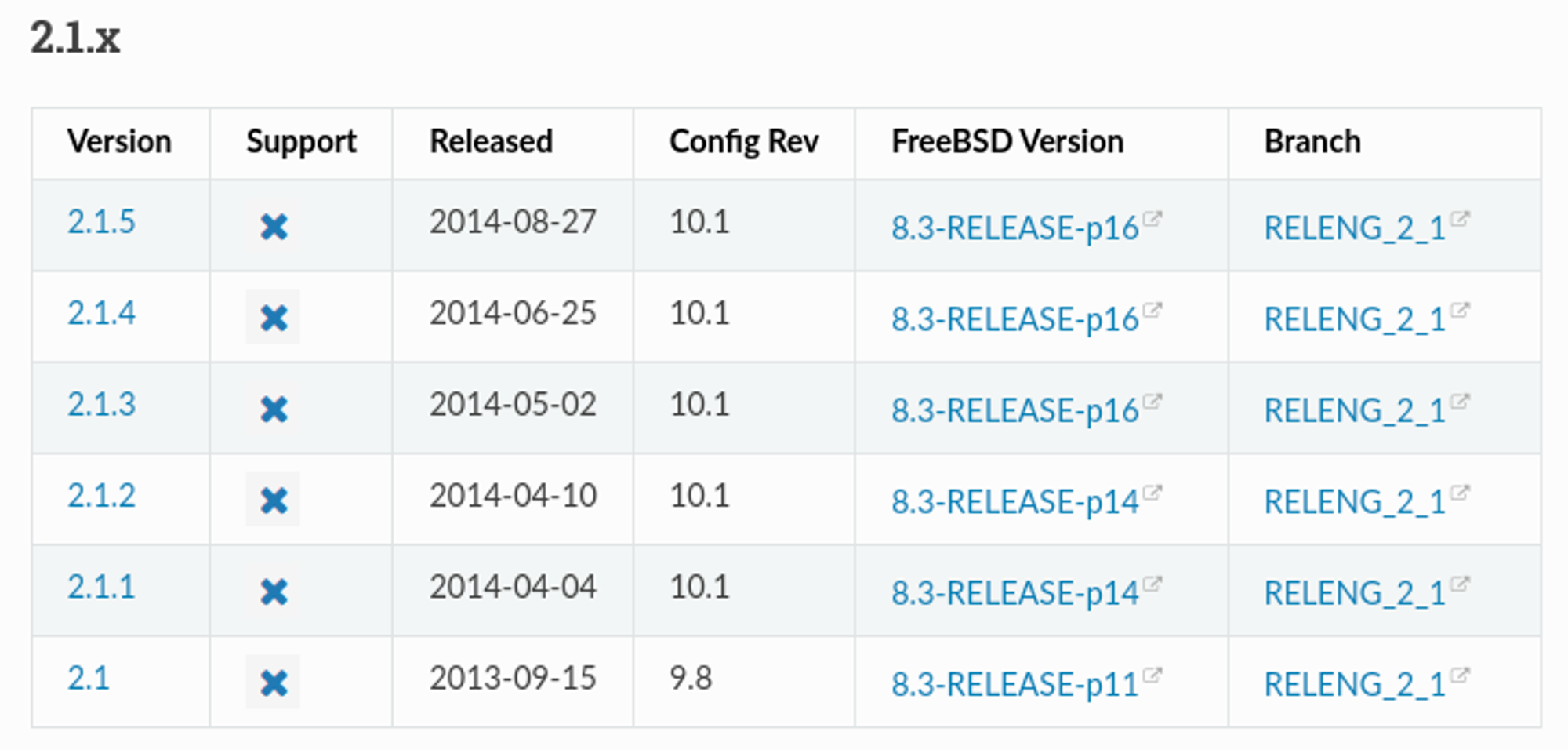
Task: Click external-link icon after 8.3-RELEASE-p11
Action: pos(1152,675)
